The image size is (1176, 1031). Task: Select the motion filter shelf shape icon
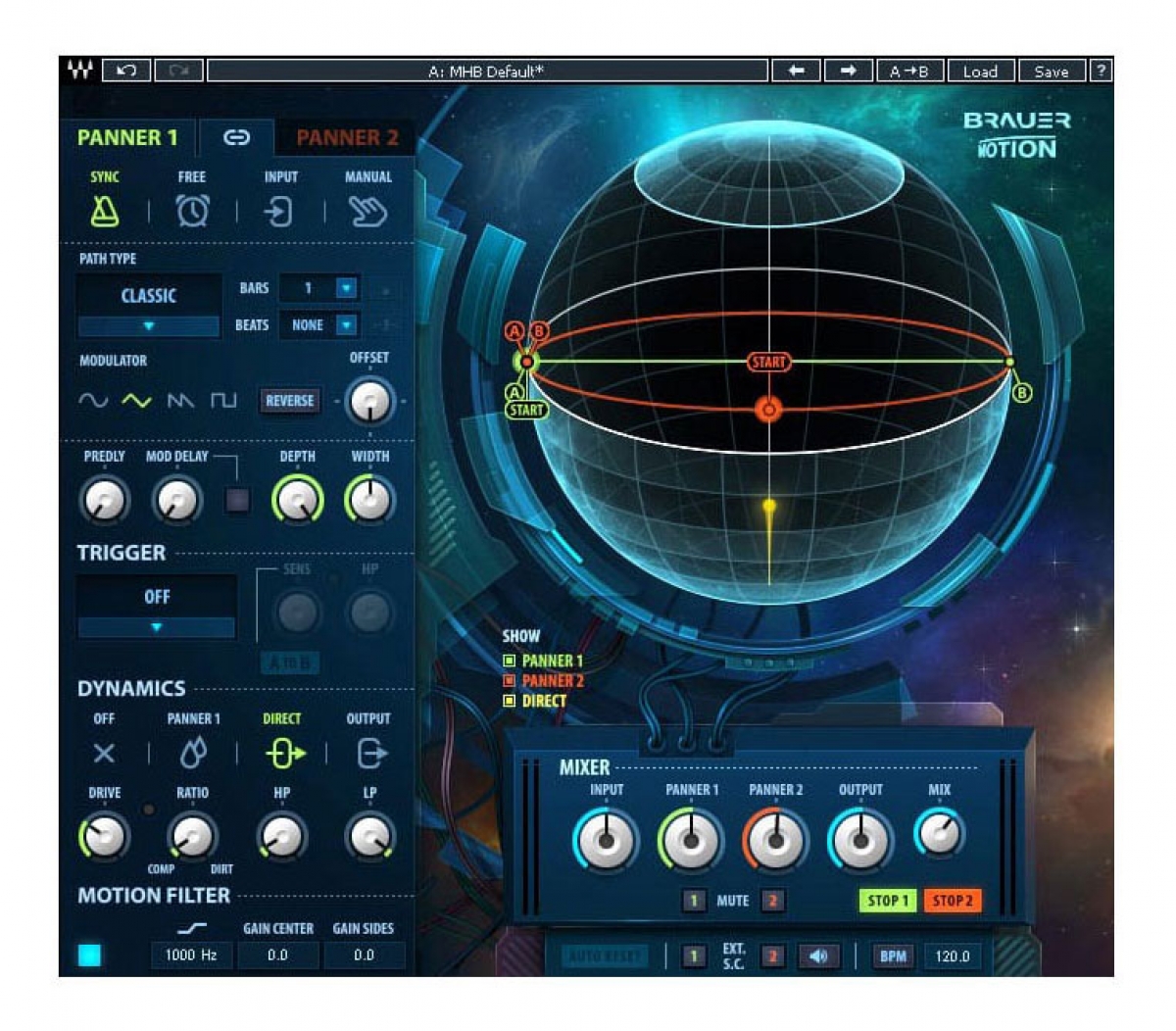(192, 927)
